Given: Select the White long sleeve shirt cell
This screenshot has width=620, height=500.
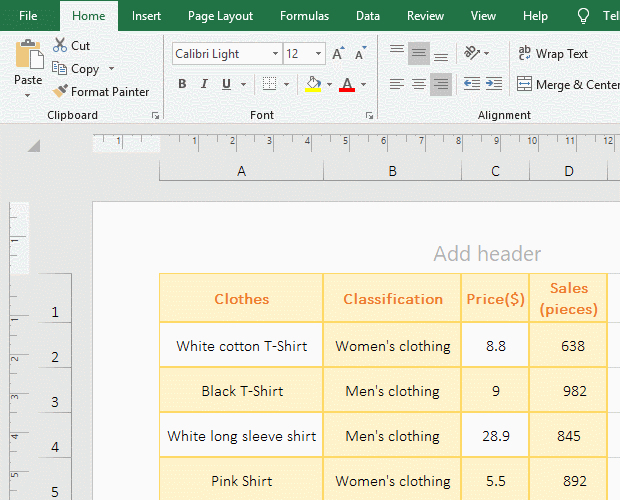Looking at the screenshot, I should 241,436.
